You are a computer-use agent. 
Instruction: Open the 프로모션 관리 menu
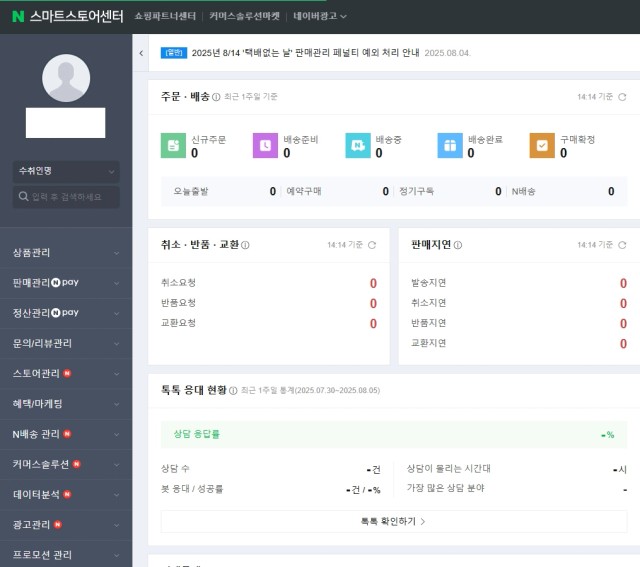click(66, 555)
